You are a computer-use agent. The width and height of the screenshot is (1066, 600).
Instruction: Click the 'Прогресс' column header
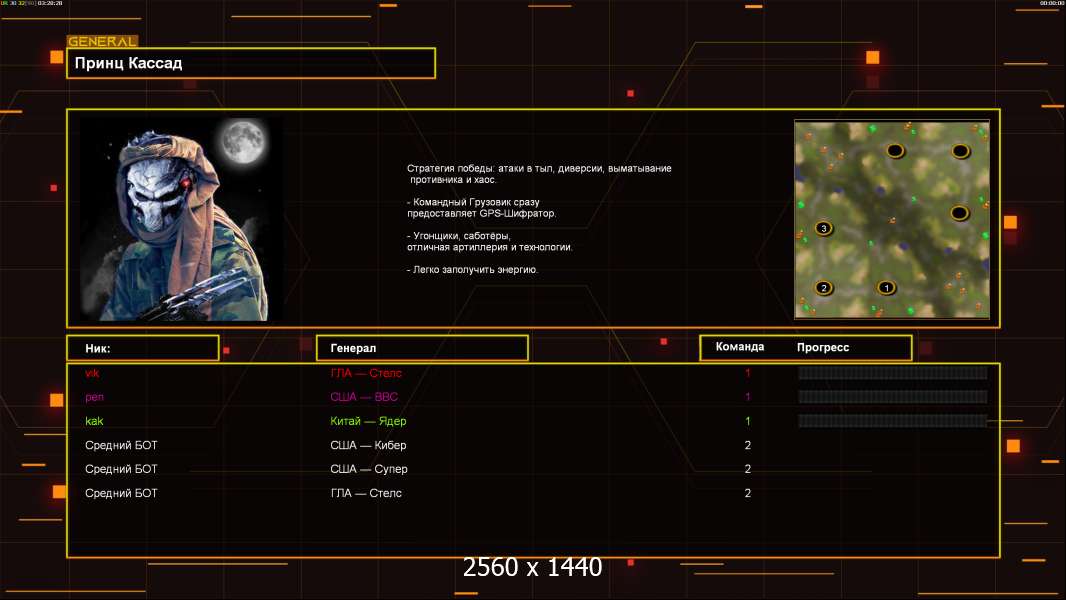point(823,347)
